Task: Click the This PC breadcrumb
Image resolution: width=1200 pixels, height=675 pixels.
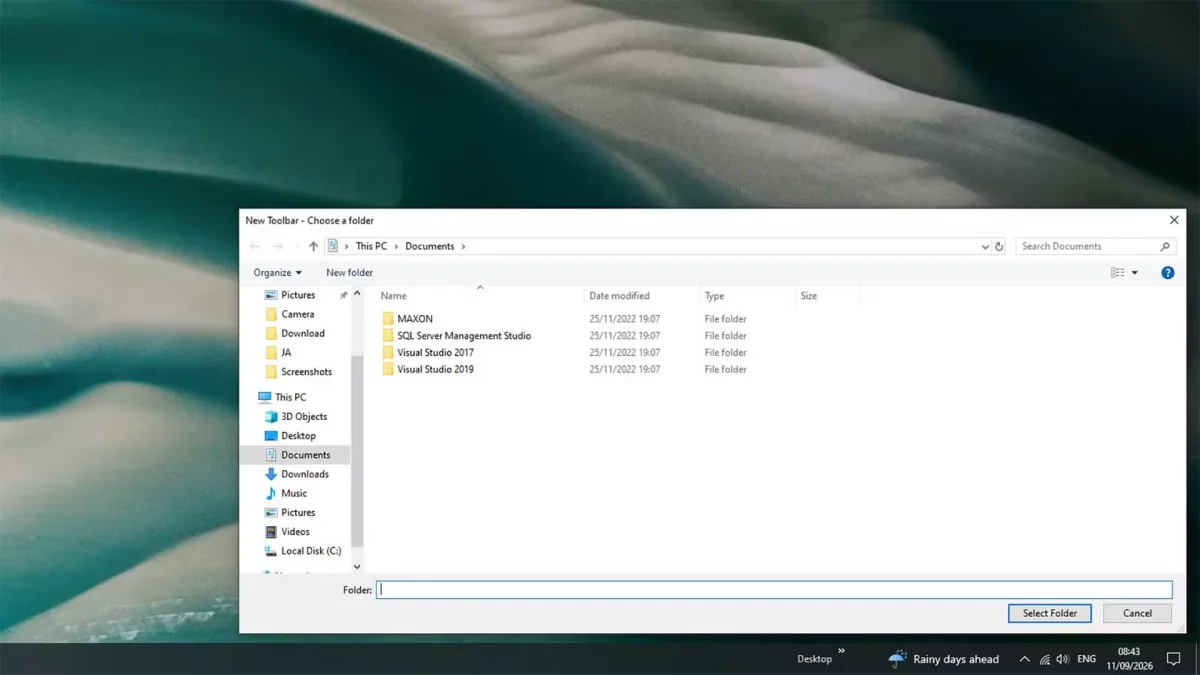Action: 371,246
